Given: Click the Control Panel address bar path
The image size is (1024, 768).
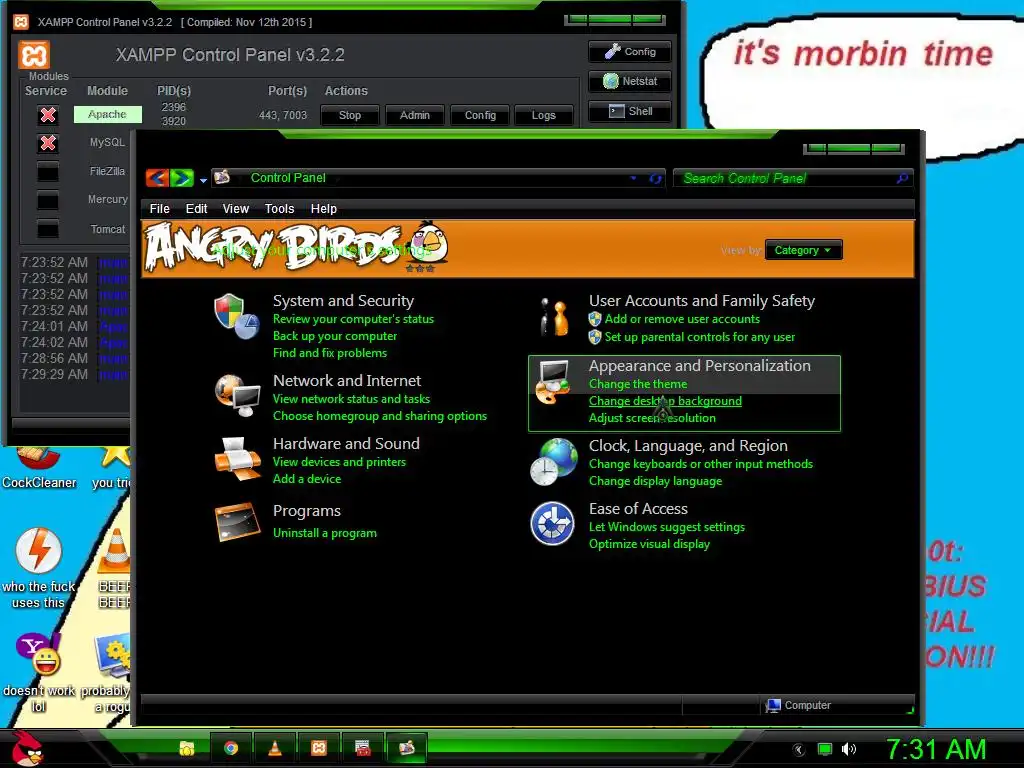Looking at the screenshot, I should 288,178.
